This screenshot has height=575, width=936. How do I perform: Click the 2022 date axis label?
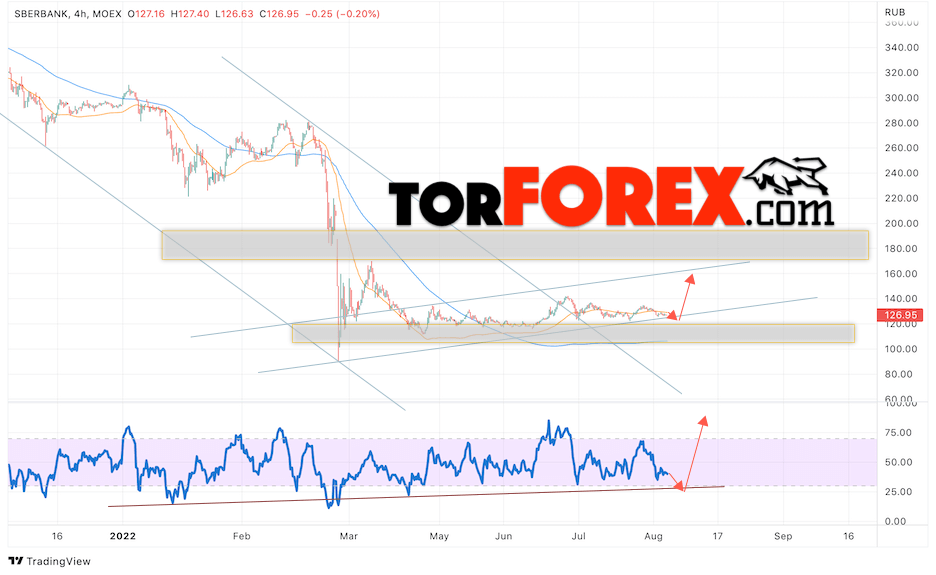pyautogui.click(x=122, y=536)
